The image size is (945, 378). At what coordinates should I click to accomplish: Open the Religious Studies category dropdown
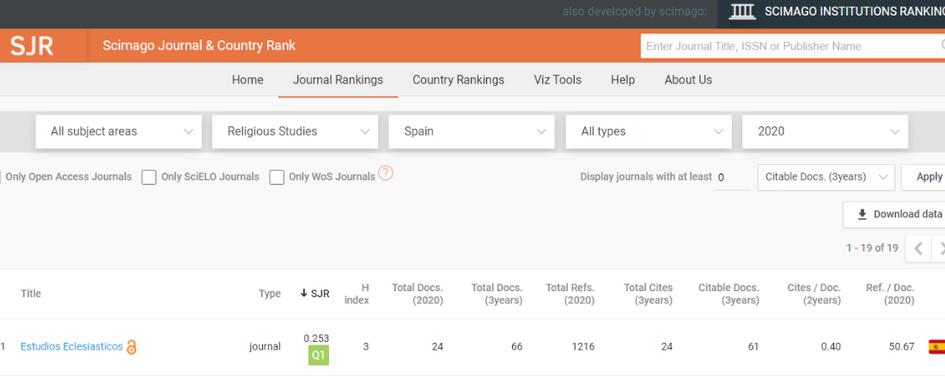[295, 131]
